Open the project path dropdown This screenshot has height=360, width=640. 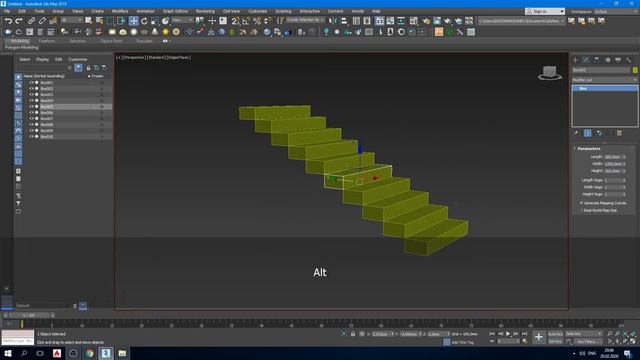coord(522,20)
